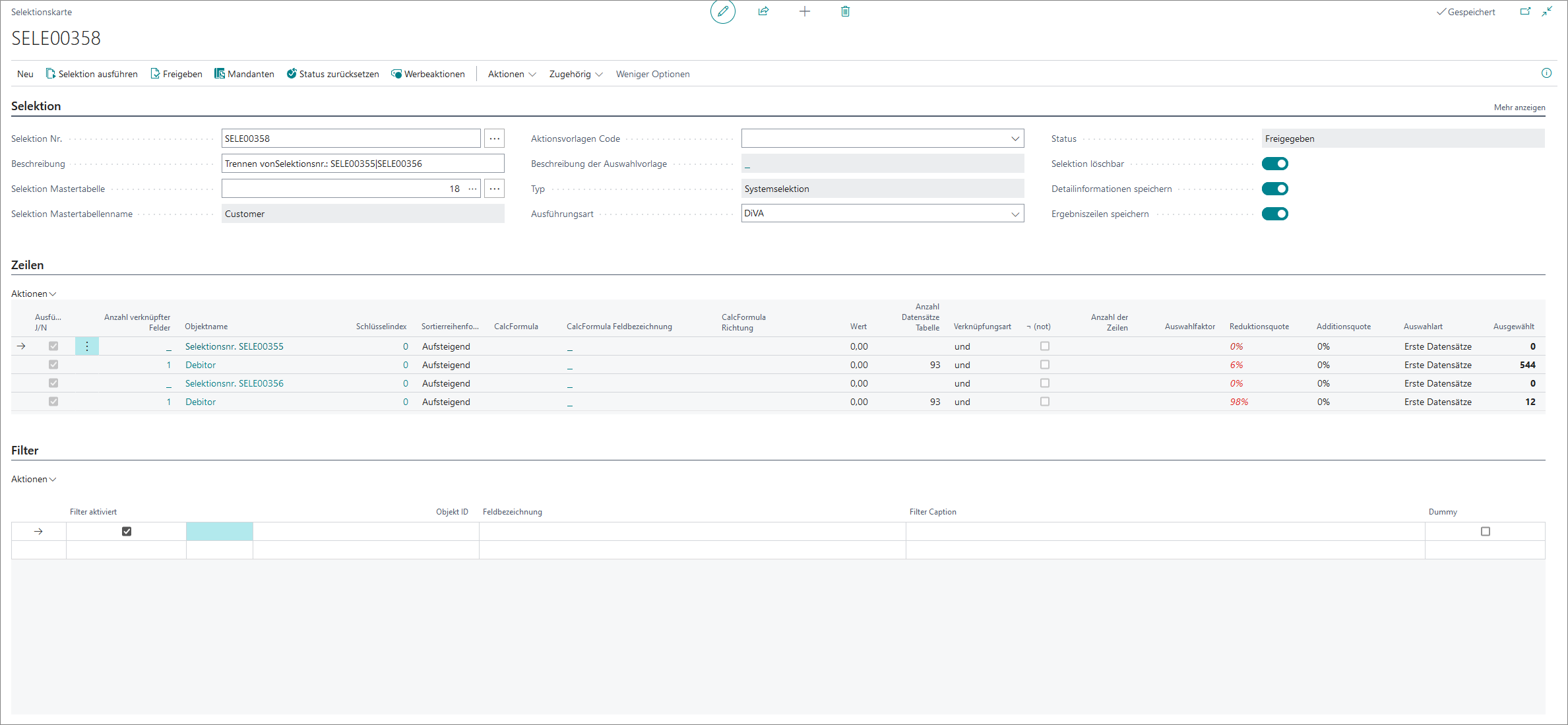Click the trash delete icon

(845, 11)
